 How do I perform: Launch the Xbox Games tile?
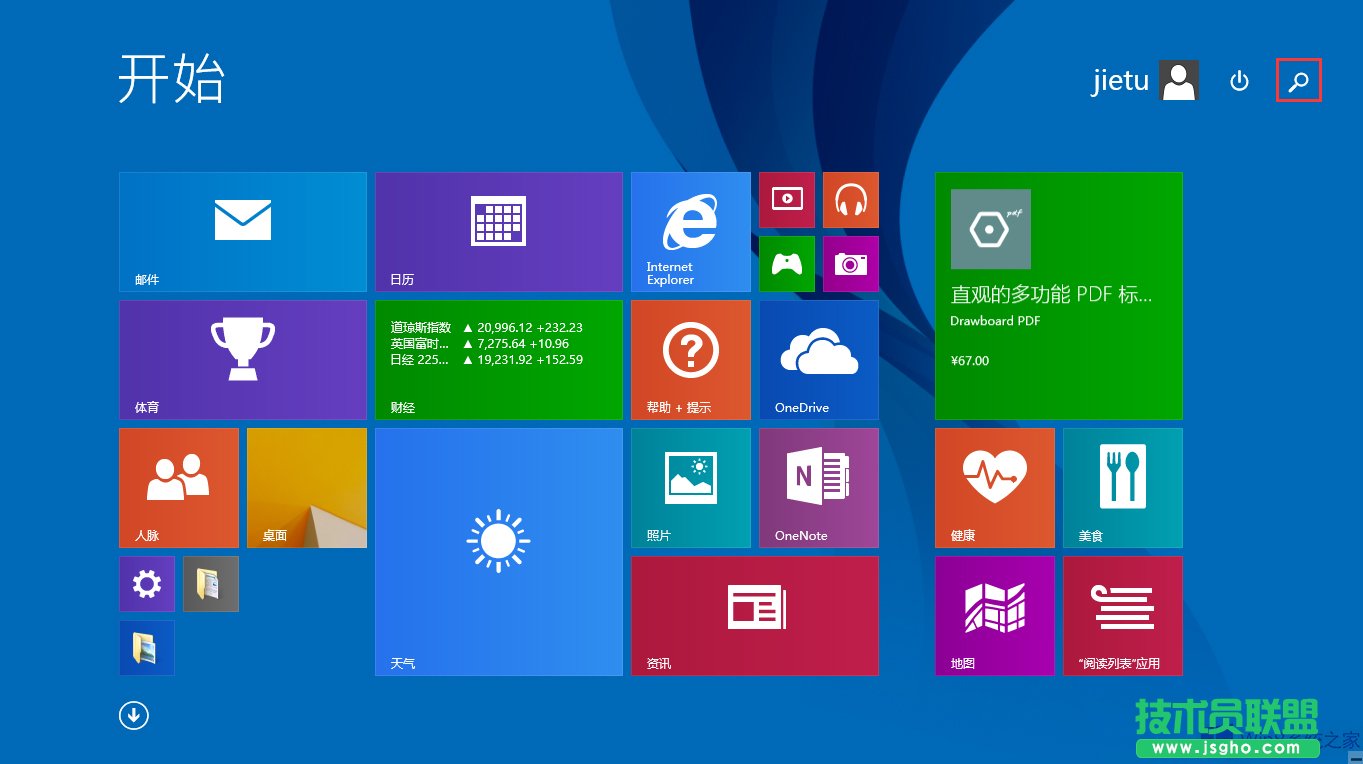point(786,263)
